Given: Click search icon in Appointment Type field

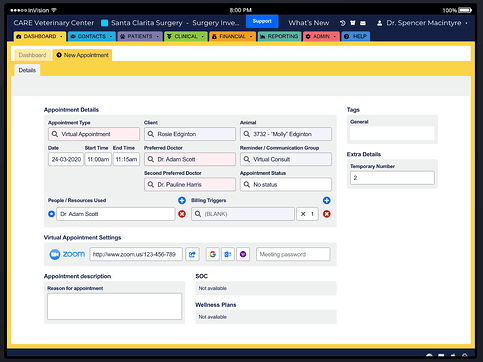Looking at the screenshot, I should [x=55, y=134].
